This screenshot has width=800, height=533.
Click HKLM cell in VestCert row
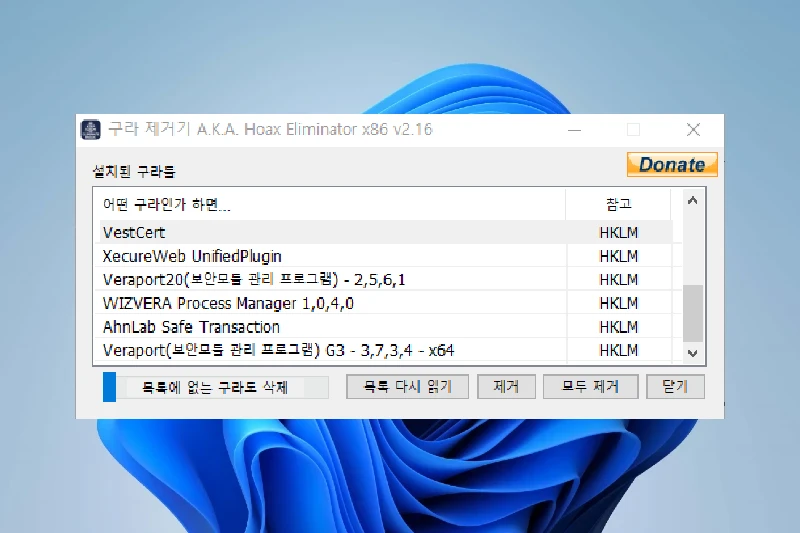pos(618,233)
